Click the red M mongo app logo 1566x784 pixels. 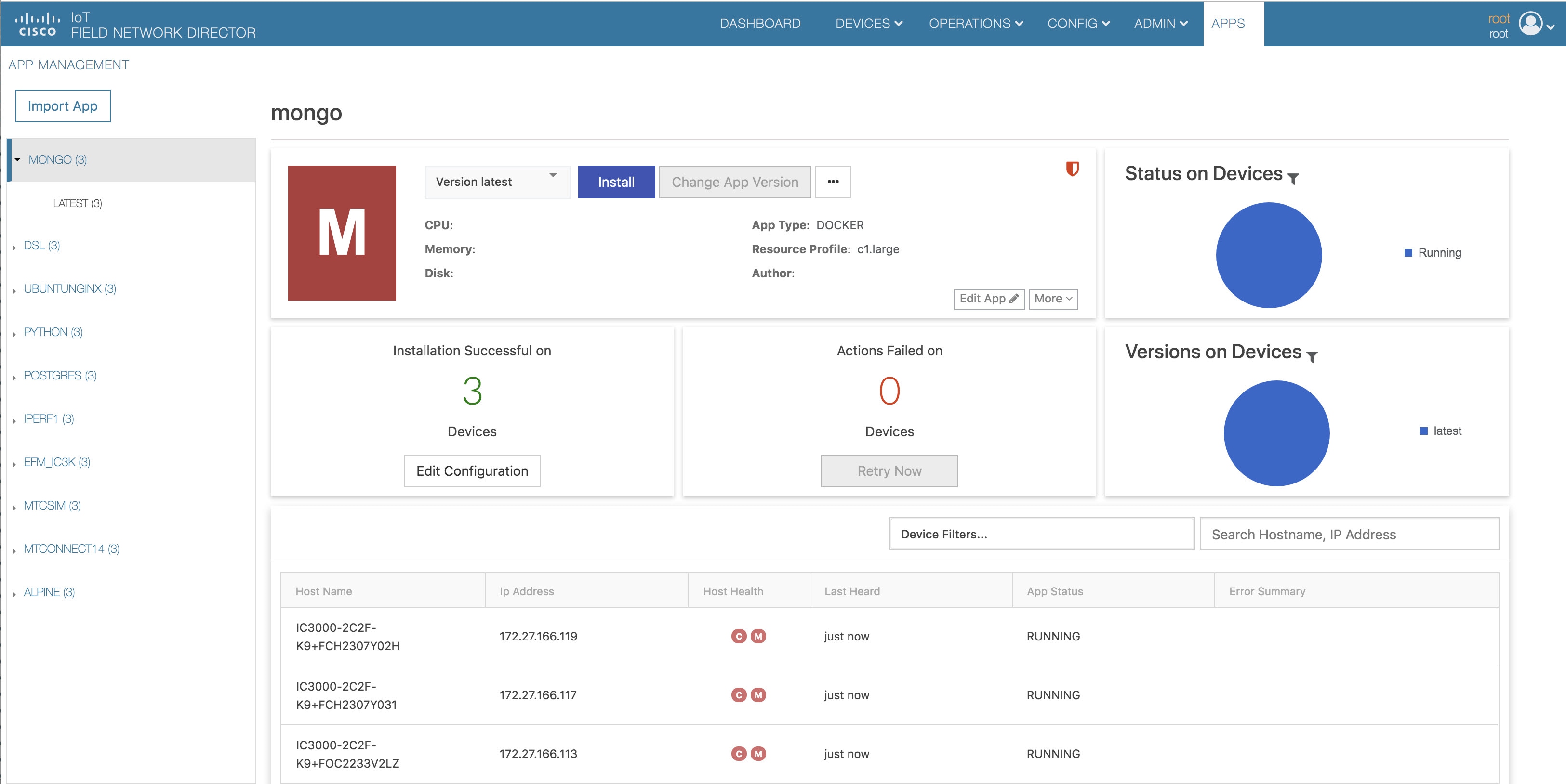click(x=342, y=233)
